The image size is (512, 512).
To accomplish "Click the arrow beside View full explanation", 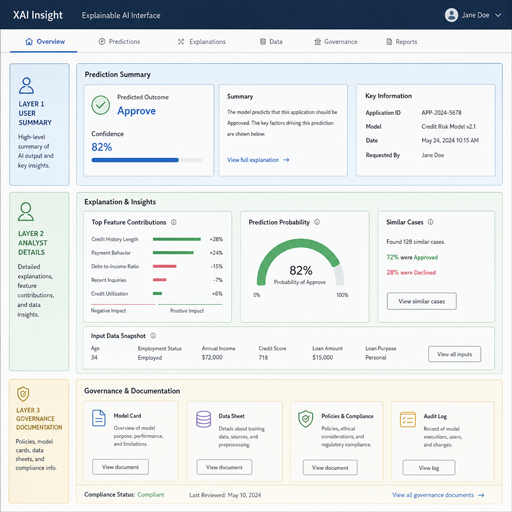I will (x=286, y=160).
